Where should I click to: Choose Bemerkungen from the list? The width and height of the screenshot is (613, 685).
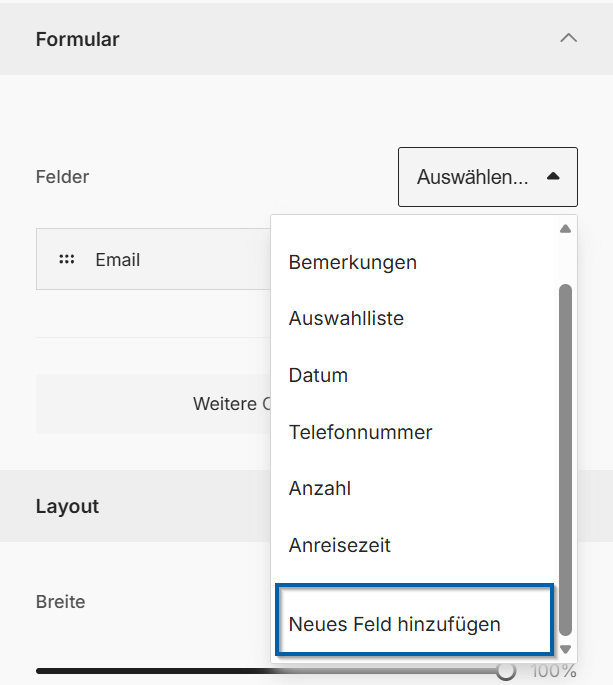[x=353, y=262]
